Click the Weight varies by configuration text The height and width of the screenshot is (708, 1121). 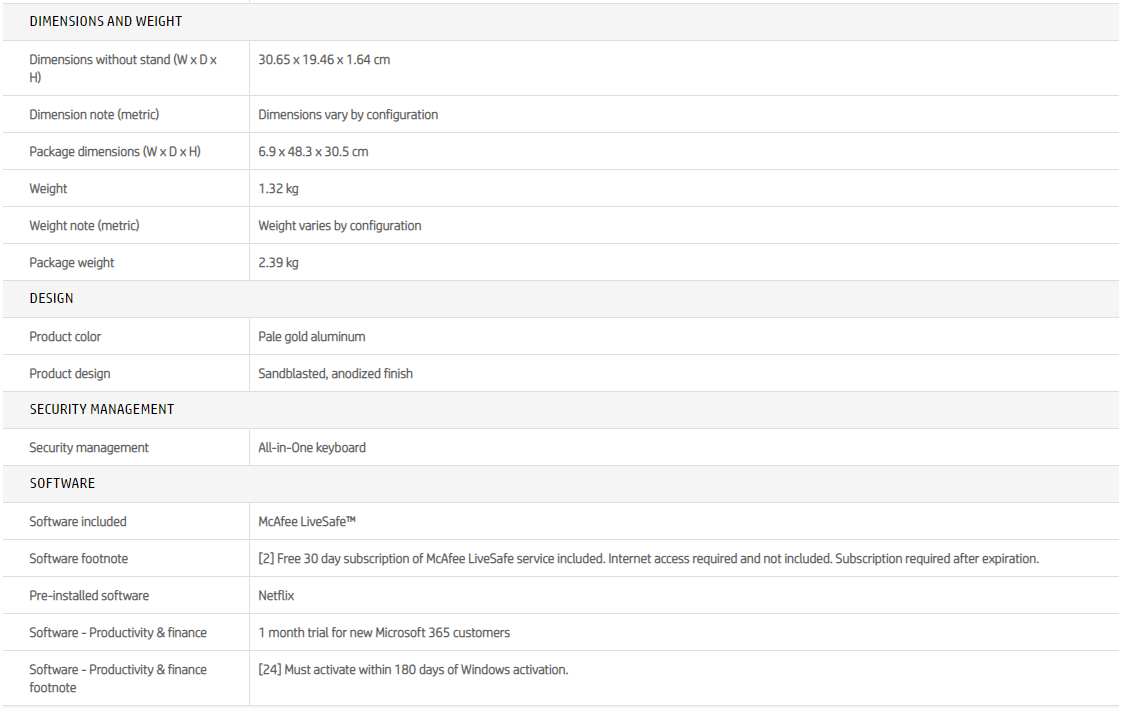339,226
